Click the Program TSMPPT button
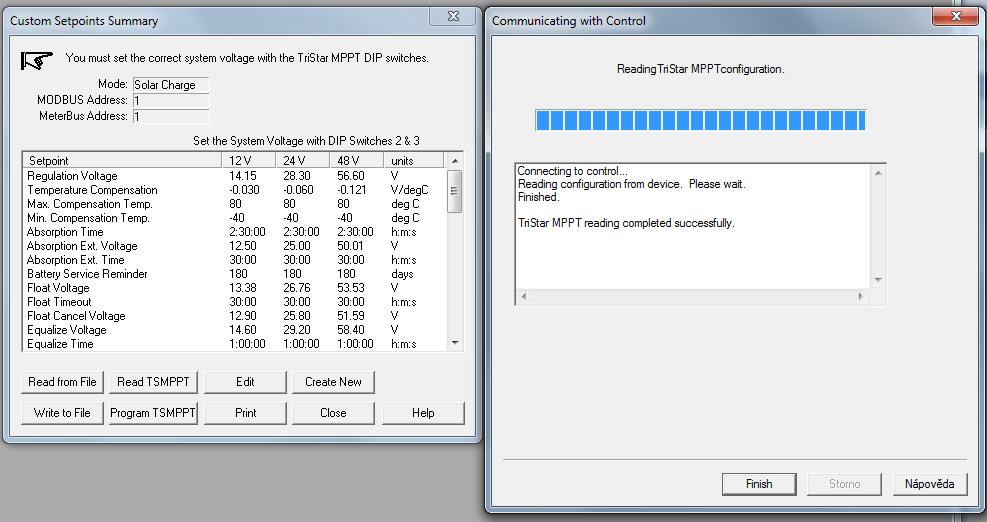987x522 pixels. point(154,413)
